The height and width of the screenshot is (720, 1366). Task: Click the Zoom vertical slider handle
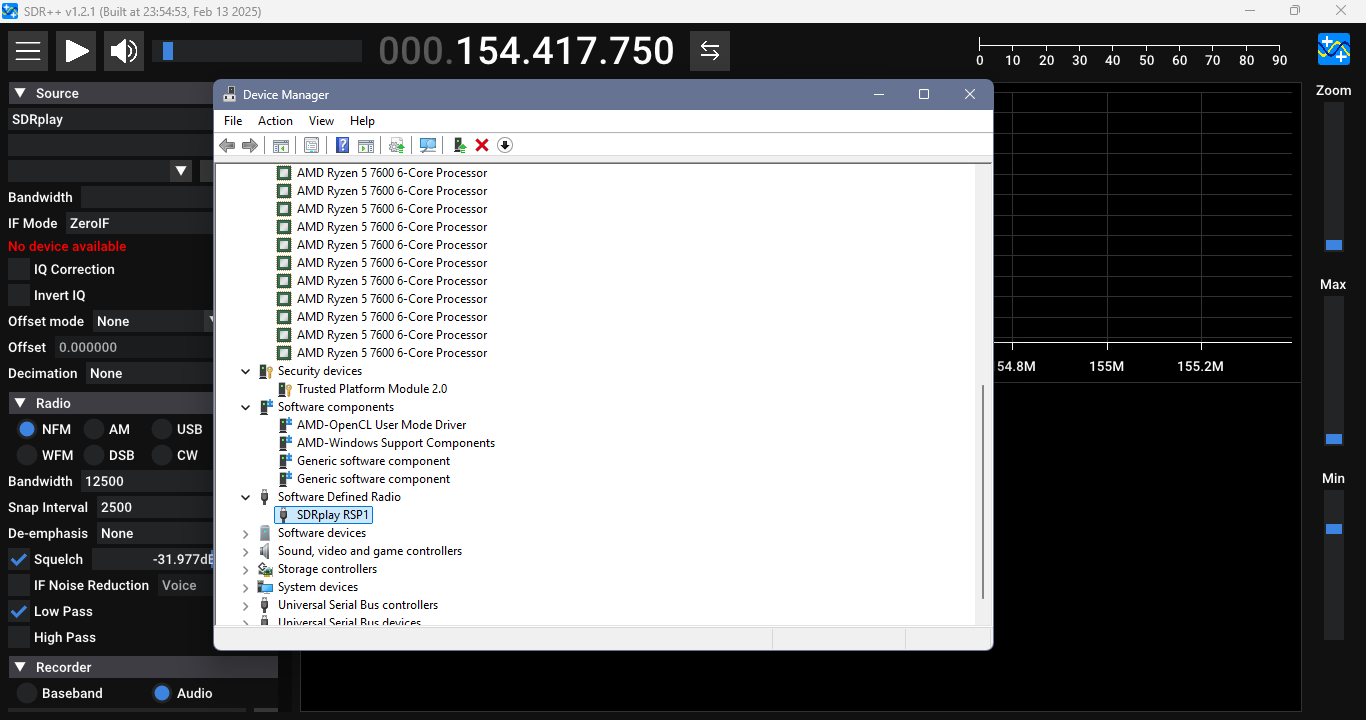[1334, 245]
